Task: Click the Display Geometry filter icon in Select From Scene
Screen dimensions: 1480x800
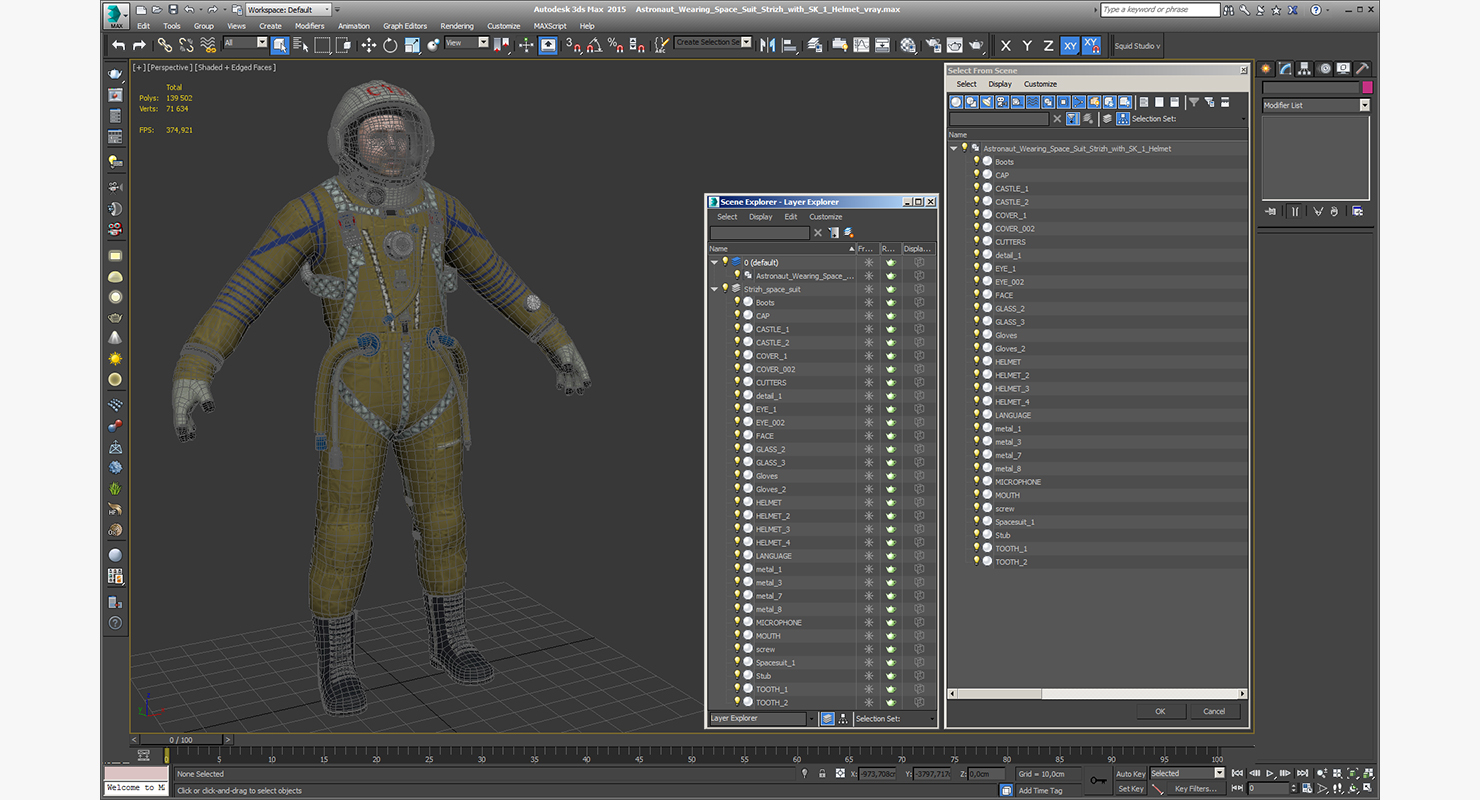Action: (x=956, y=102)
